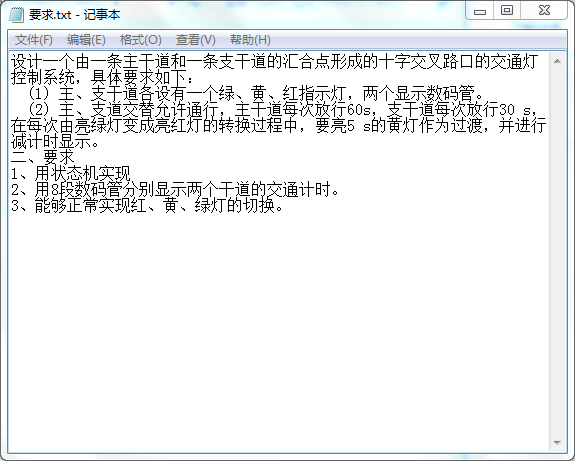Place cursor at text '60s' in requirement two
Screen dimensions: 575x461
[x=359, y=110]
